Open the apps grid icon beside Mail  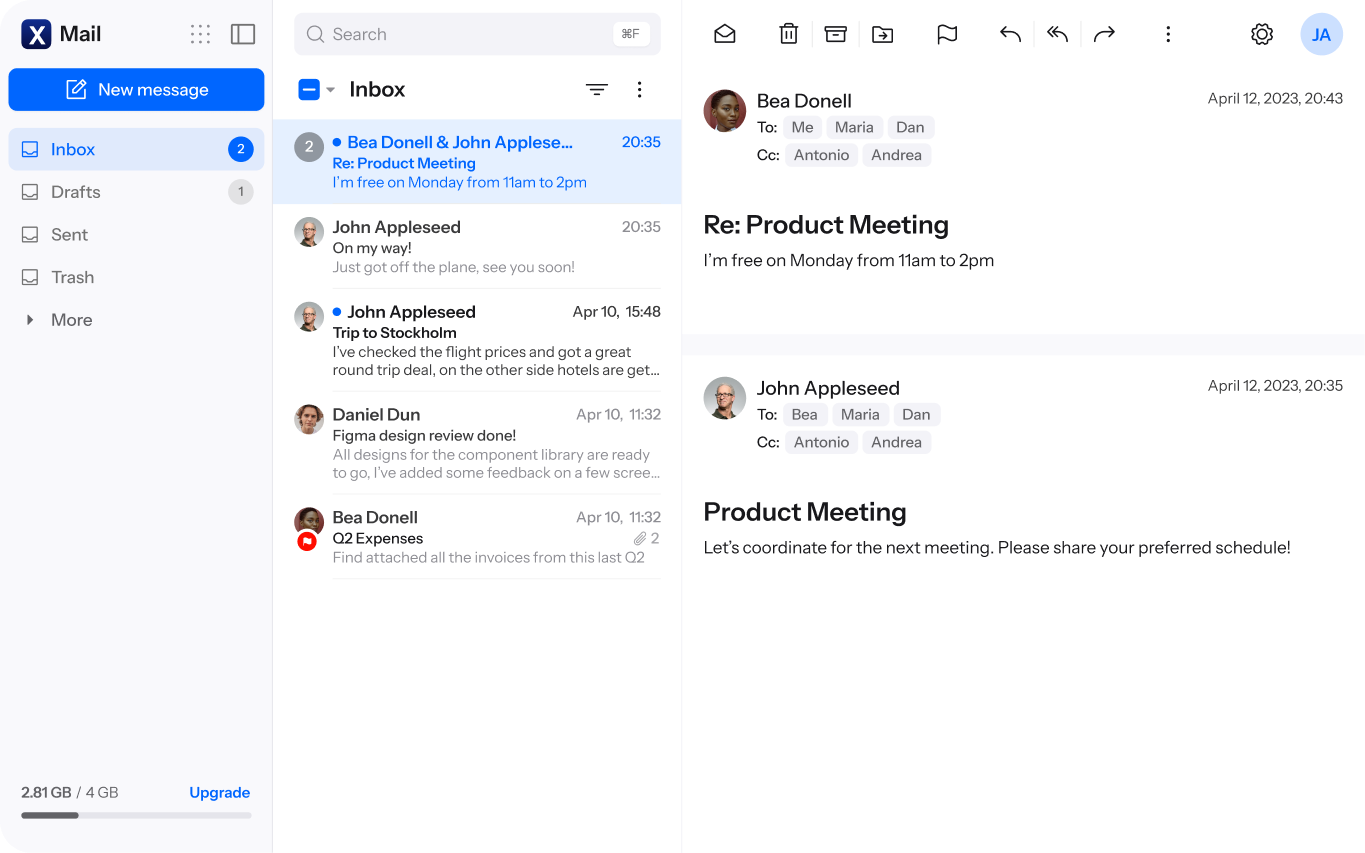pos(200,34)
